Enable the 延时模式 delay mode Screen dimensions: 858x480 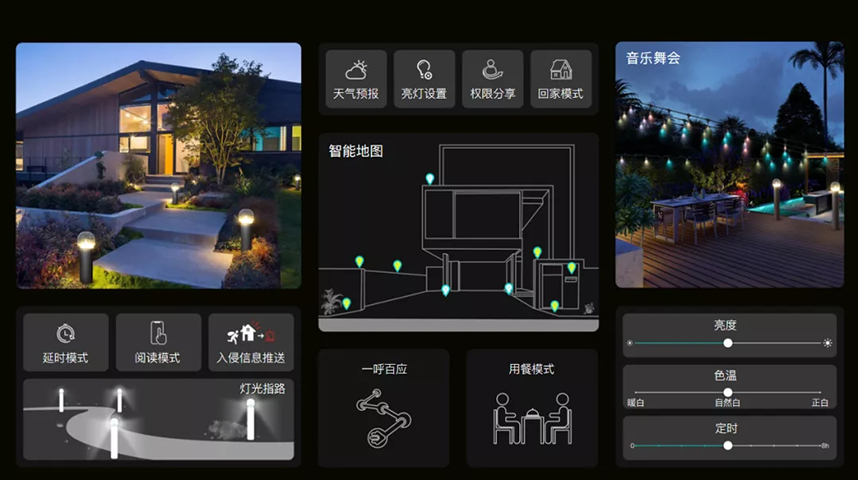click(66, 343)
